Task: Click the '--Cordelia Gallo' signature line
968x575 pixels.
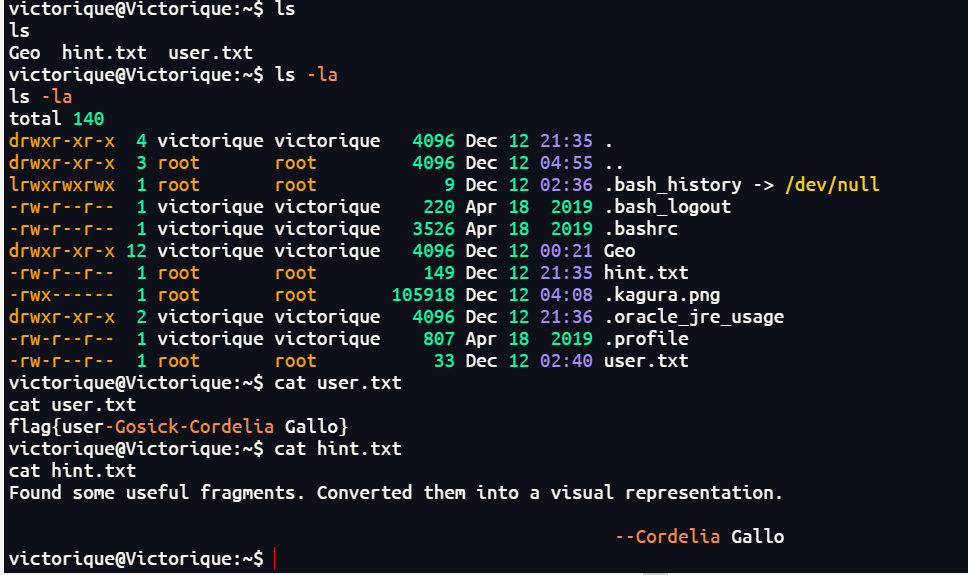Action: pyautogui.click(x=699, y=537)
